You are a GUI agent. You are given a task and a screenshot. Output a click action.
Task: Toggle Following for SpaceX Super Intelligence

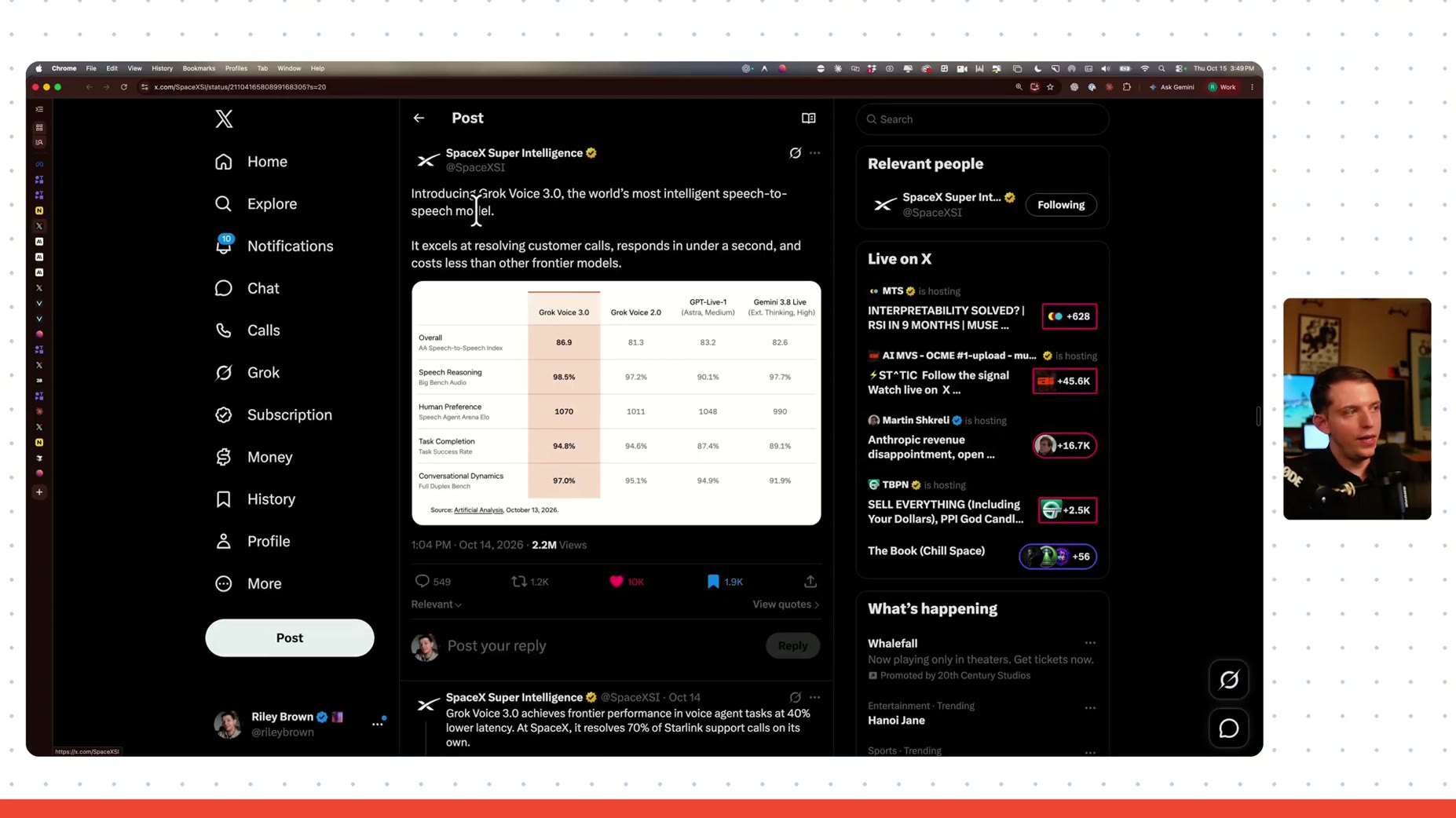click(1061, 205)
